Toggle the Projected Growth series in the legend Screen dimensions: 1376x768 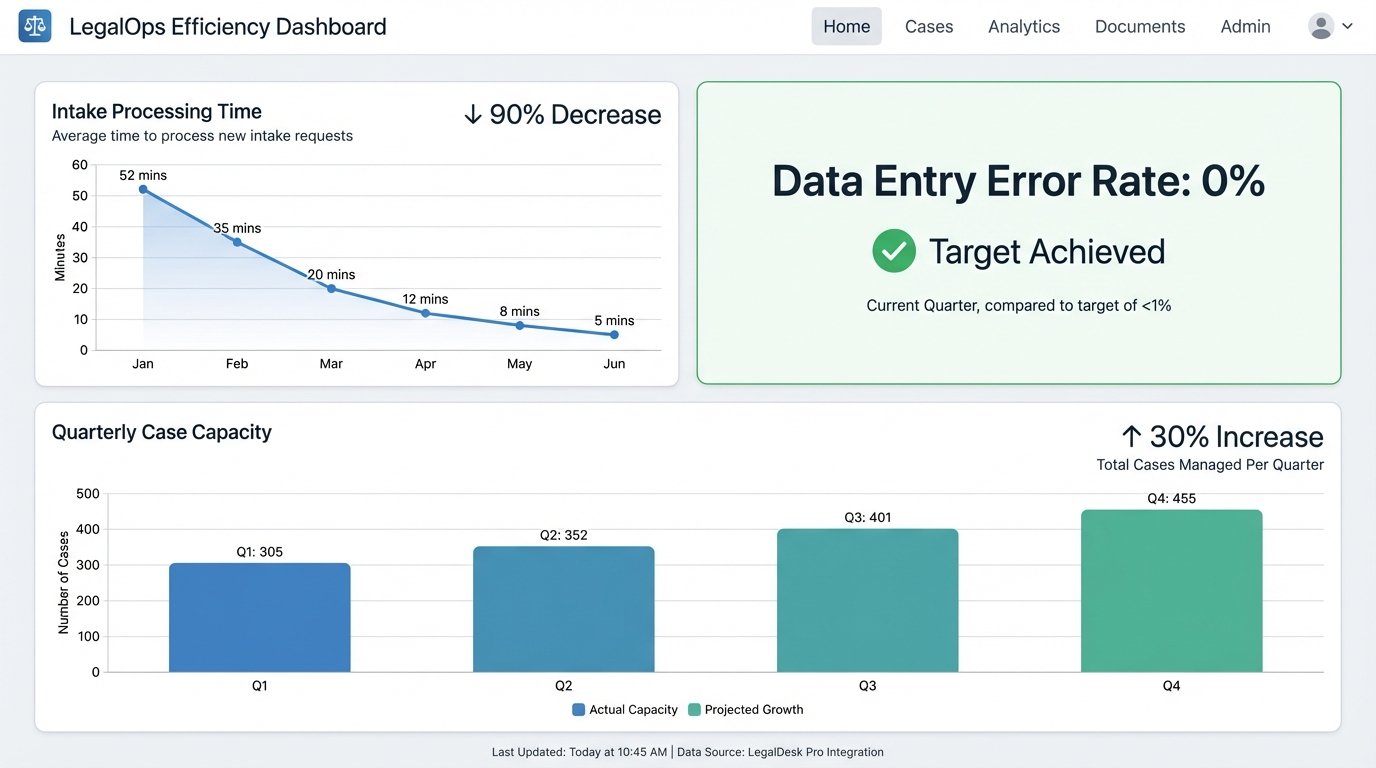745,709
